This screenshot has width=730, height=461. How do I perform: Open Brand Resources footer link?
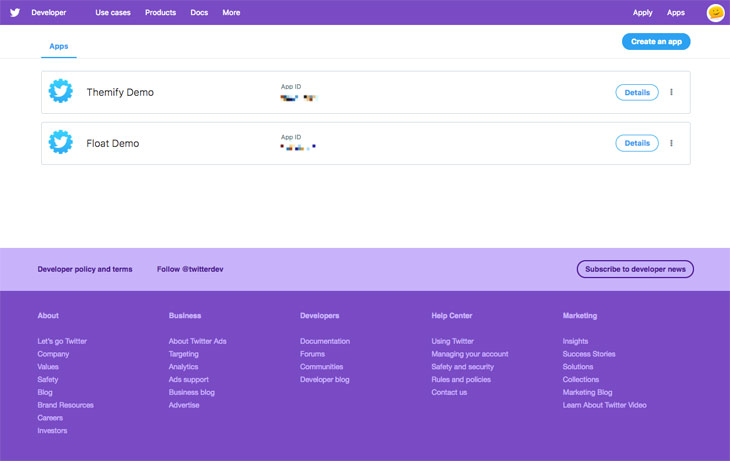(x=65, y=405)
